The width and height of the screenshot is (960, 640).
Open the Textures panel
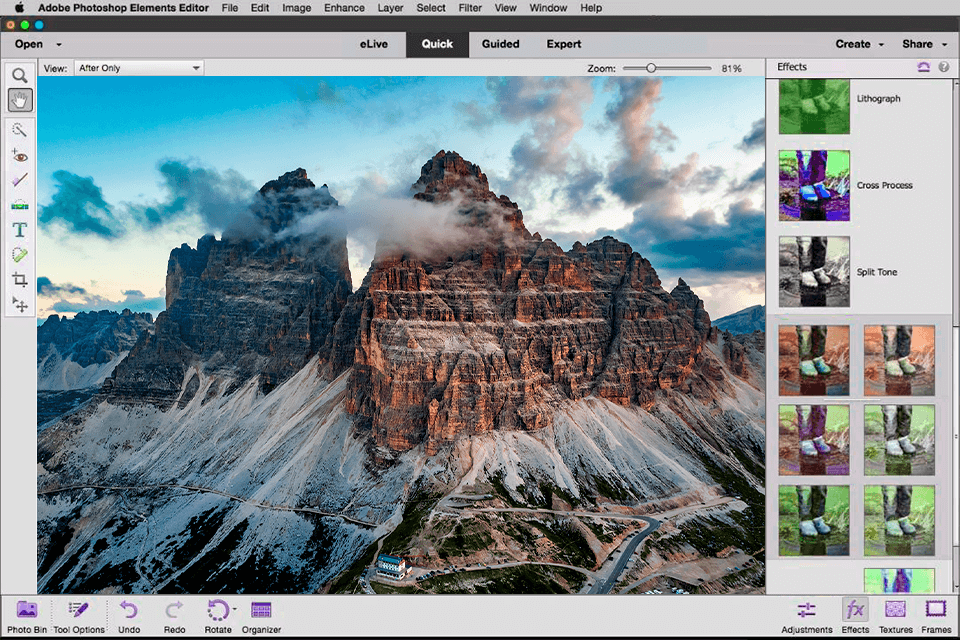(896, 617)
